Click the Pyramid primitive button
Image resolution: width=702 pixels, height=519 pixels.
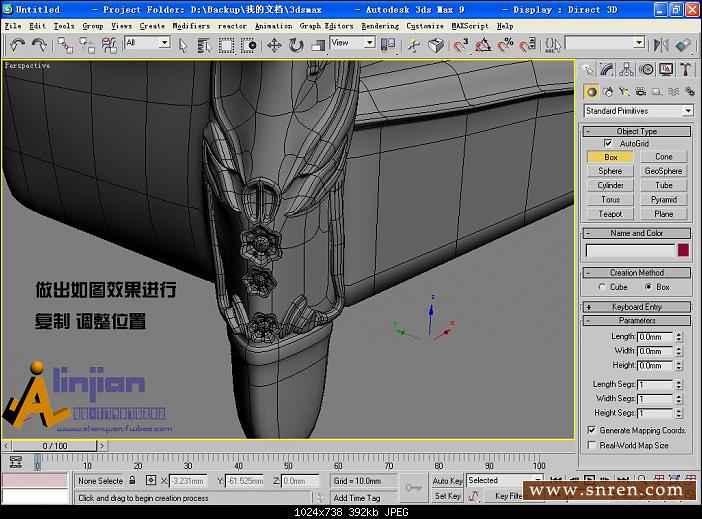663,200
